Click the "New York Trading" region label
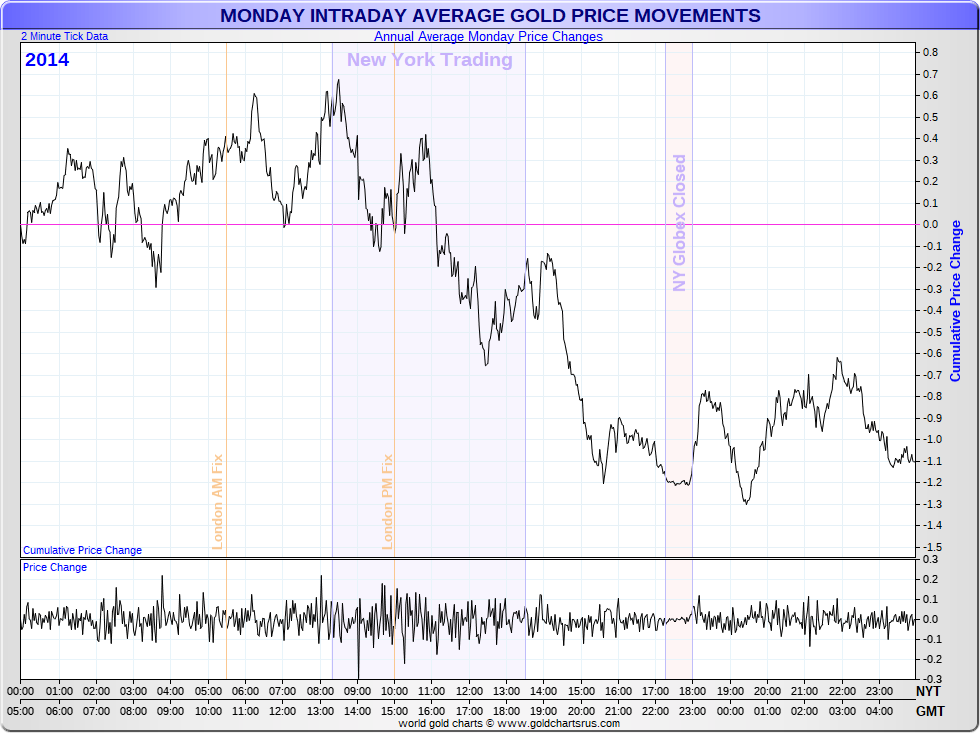Viewport: 980px width, 733px height. 430,60
